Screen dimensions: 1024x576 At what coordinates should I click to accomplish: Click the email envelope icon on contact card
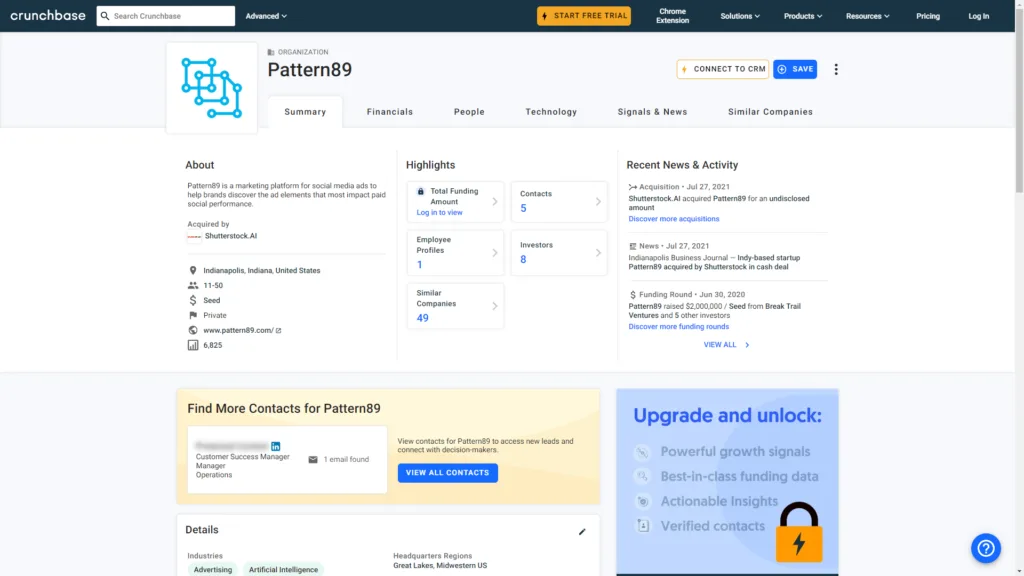pyautogui.click(x=313, y=460)
